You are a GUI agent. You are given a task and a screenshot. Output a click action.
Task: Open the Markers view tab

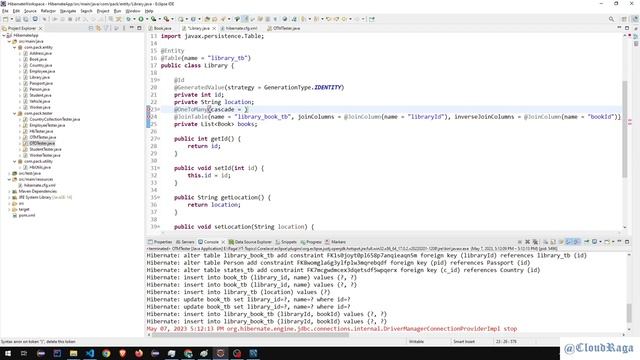[336, 242]
